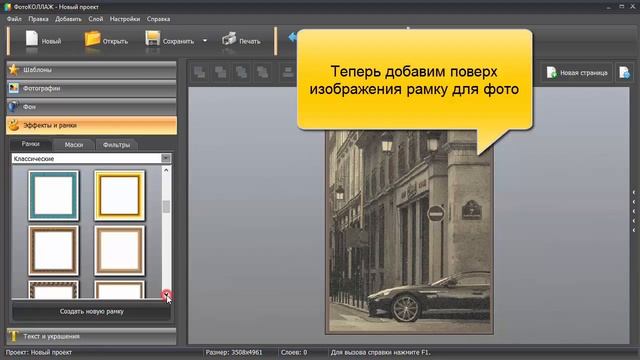Click the Фон paint icon
Image resolution: width=640 pixels, height=360 pixels.
(x=13, y=107)
